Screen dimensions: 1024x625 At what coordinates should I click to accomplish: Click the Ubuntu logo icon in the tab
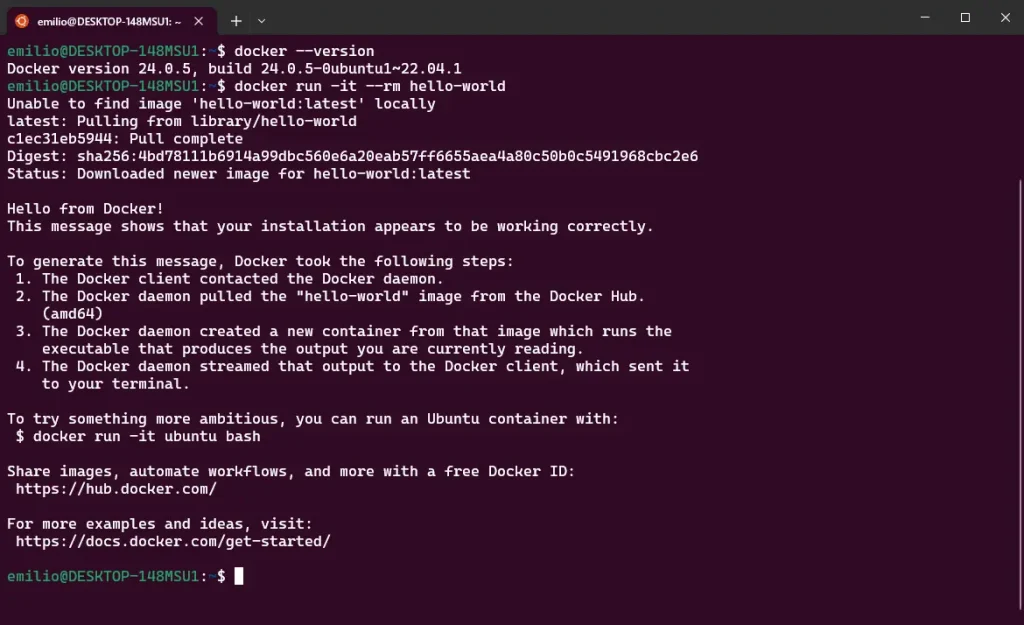coord(21,21)
